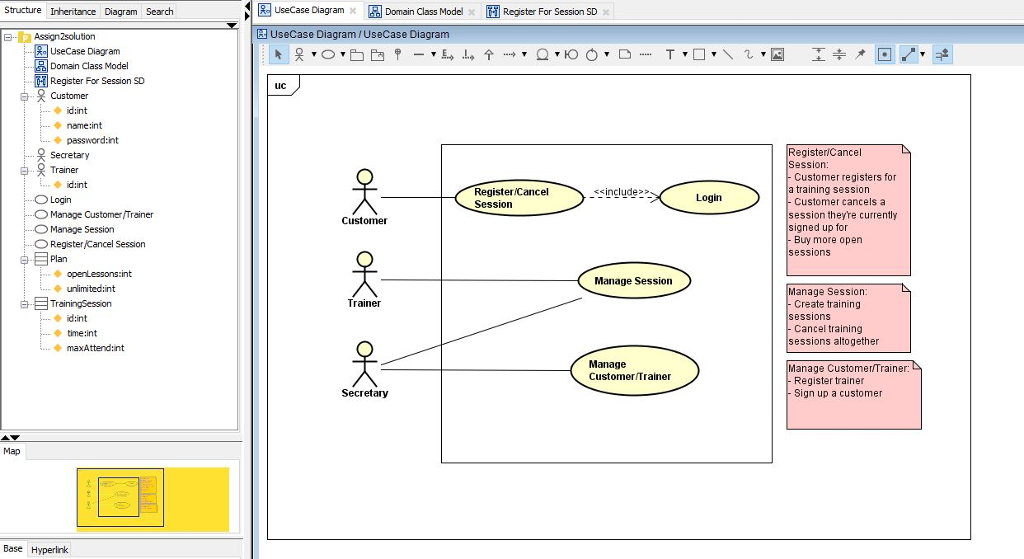
Task: Close the UseCase Diagram tab
Action: pyautogui.click(x=353, y=11)
